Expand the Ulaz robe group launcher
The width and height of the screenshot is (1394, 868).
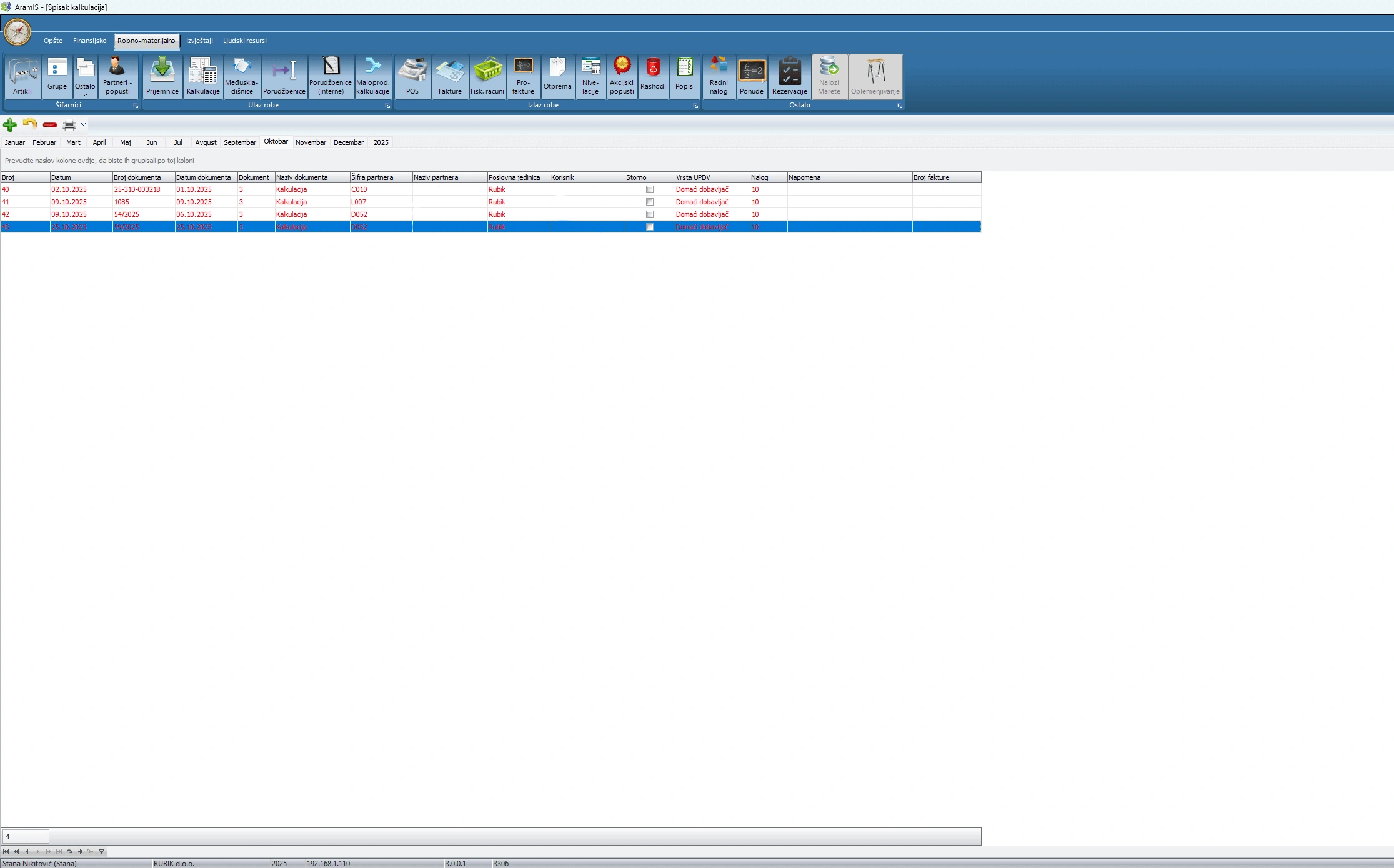[x=387, y=106]
